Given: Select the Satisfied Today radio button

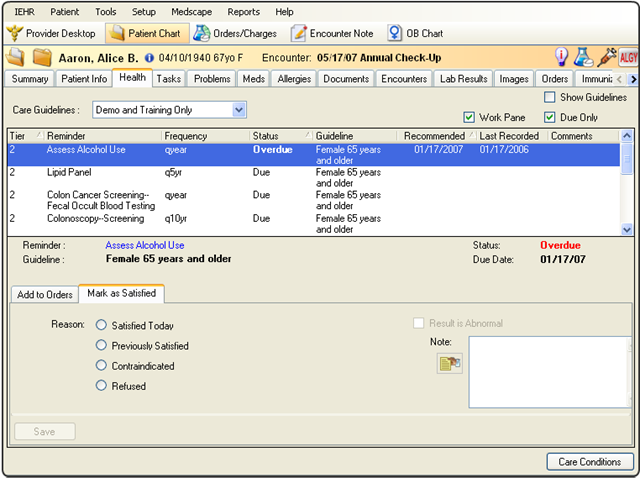Looking at the screenshot, I should coord(101,325).
